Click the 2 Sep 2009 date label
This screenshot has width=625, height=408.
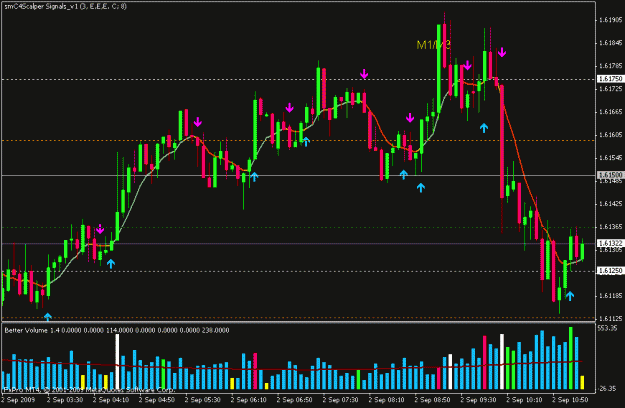pyautogui.click(x=18, y=400)
